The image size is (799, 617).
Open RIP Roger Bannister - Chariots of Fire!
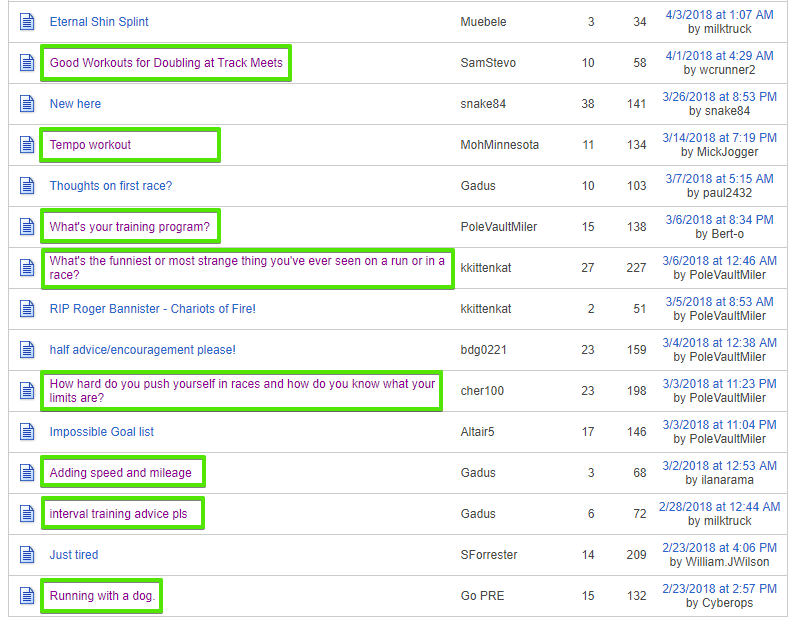tap(152, 309)
